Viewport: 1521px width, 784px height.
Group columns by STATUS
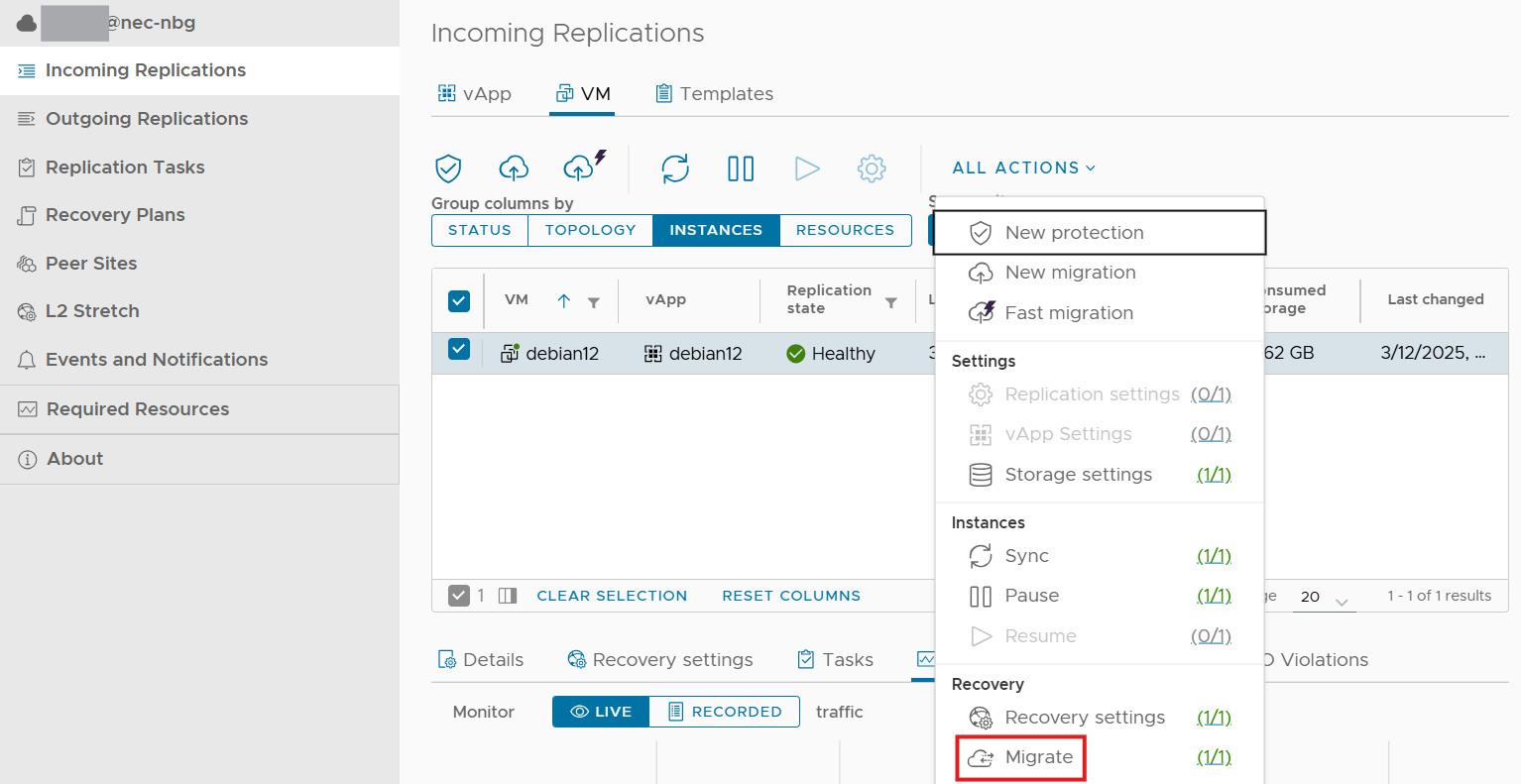pos(480,230)
